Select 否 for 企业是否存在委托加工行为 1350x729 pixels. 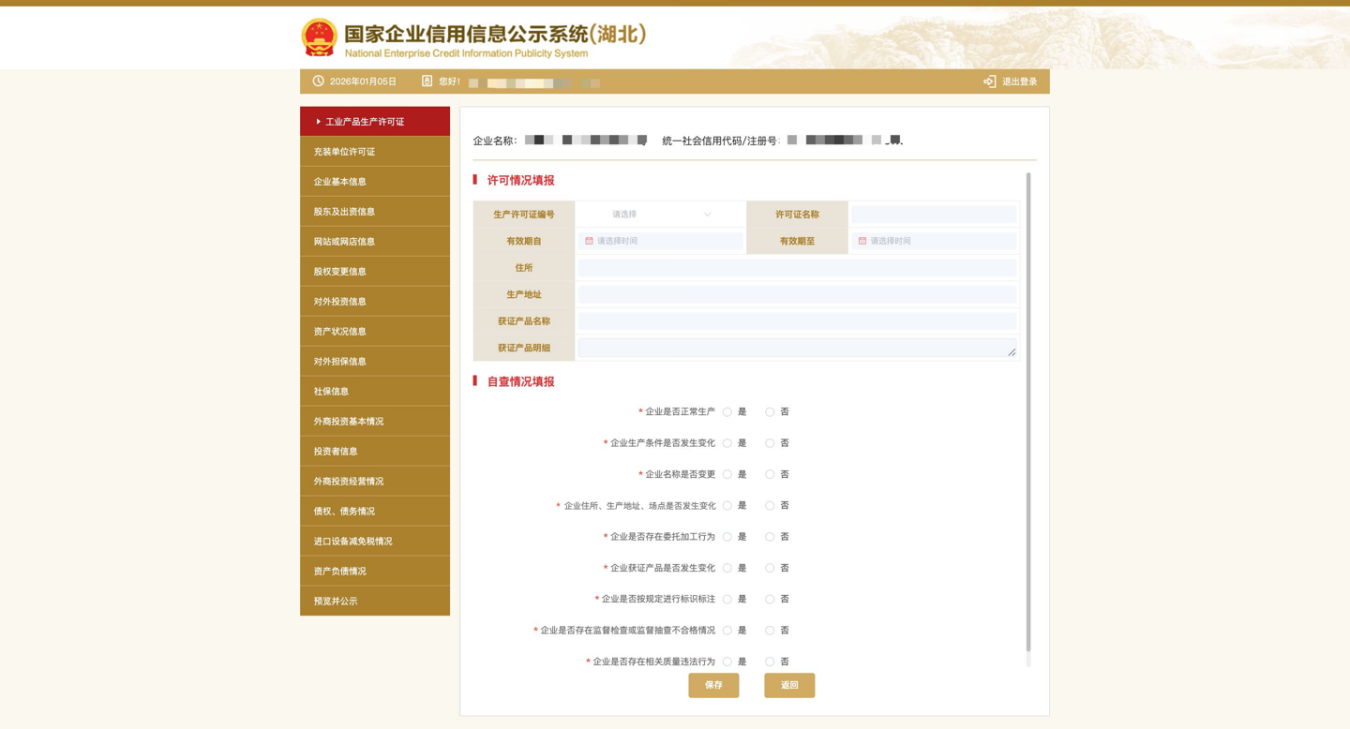(770, 537)
